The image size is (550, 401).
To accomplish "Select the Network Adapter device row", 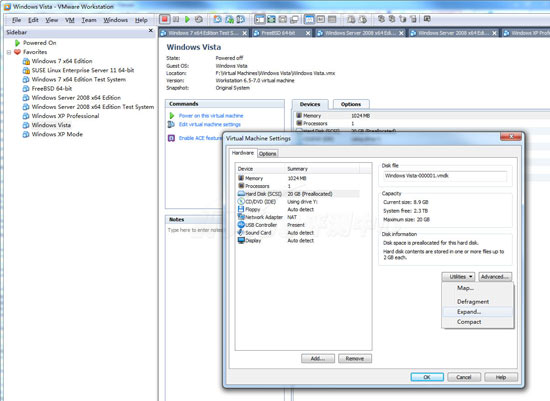I will (298, 217).
